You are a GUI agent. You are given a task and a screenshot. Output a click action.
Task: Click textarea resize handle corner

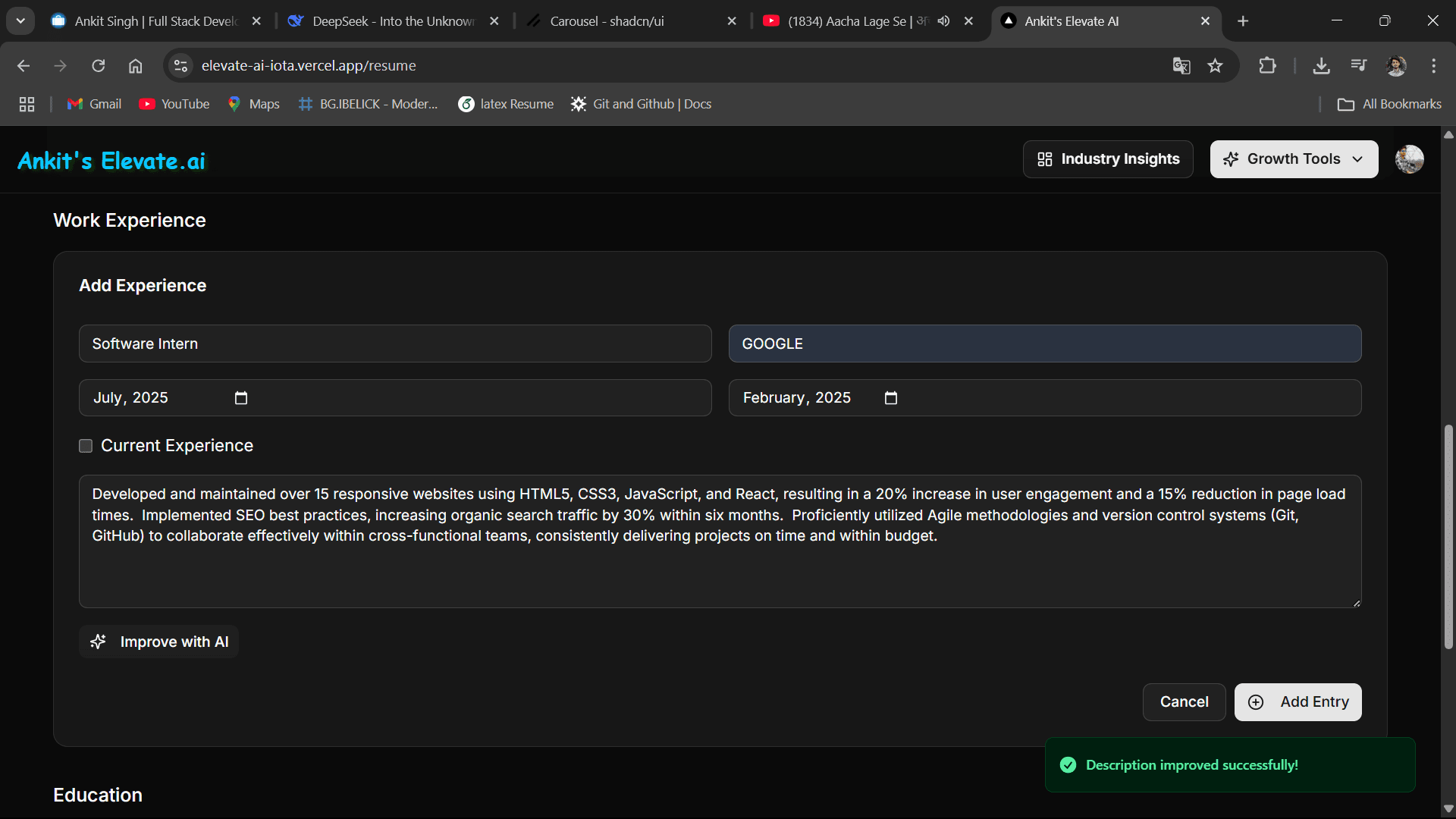click(1356, 603)
